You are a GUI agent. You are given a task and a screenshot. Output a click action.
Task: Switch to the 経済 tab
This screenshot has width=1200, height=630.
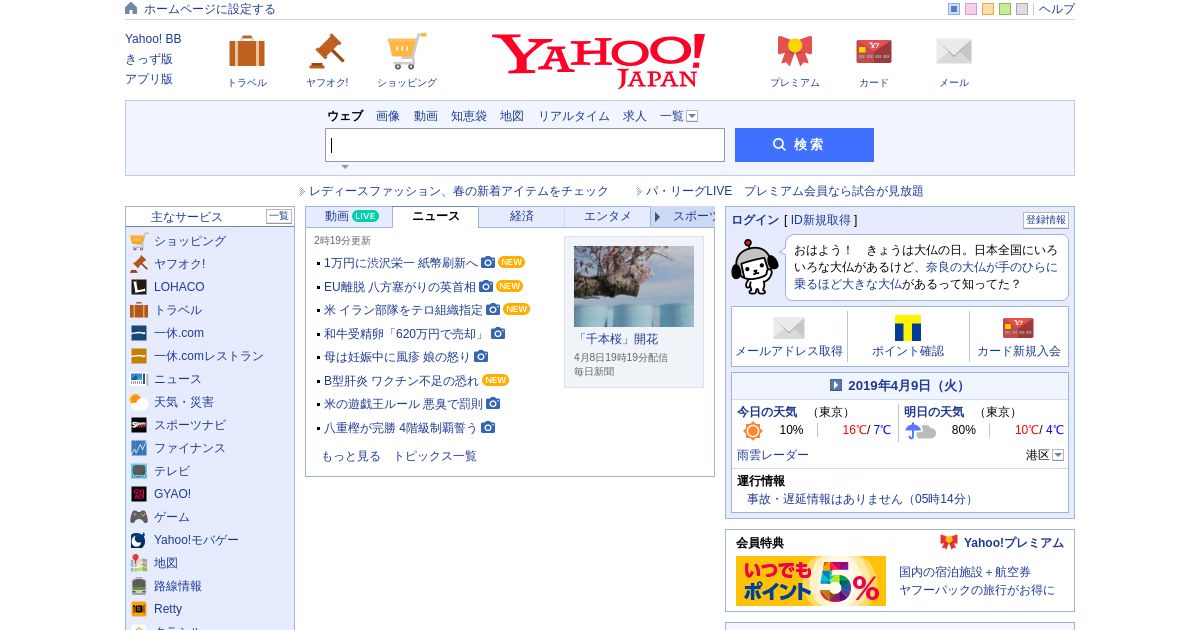click(x=522, y=216)
